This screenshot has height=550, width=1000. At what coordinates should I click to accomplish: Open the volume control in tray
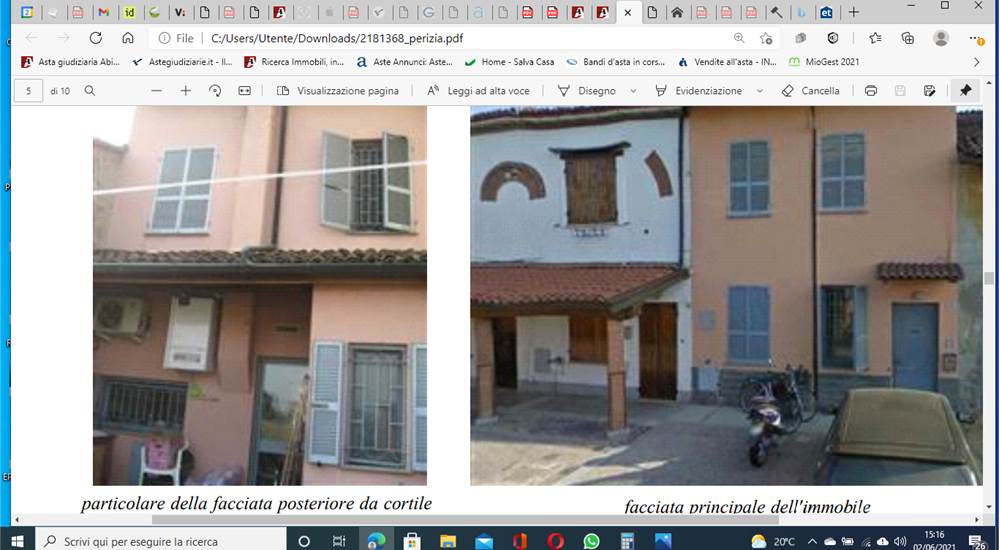(901, 542)
